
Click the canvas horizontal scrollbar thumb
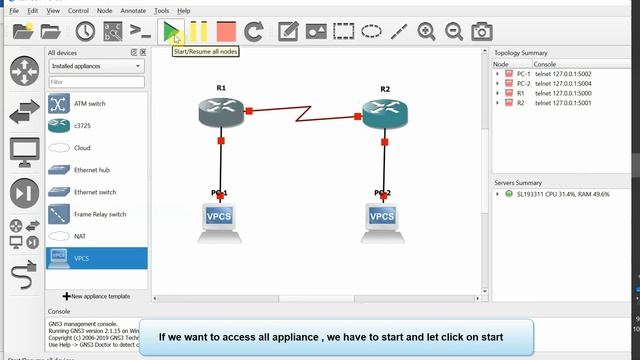point(316,298)
